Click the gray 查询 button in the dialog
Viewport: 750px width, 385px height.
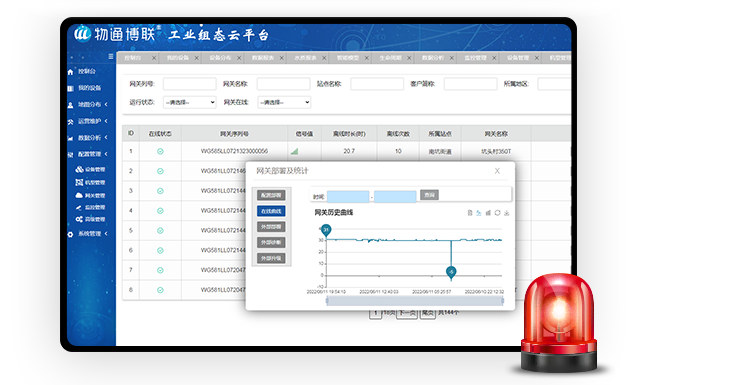point(429,195)
